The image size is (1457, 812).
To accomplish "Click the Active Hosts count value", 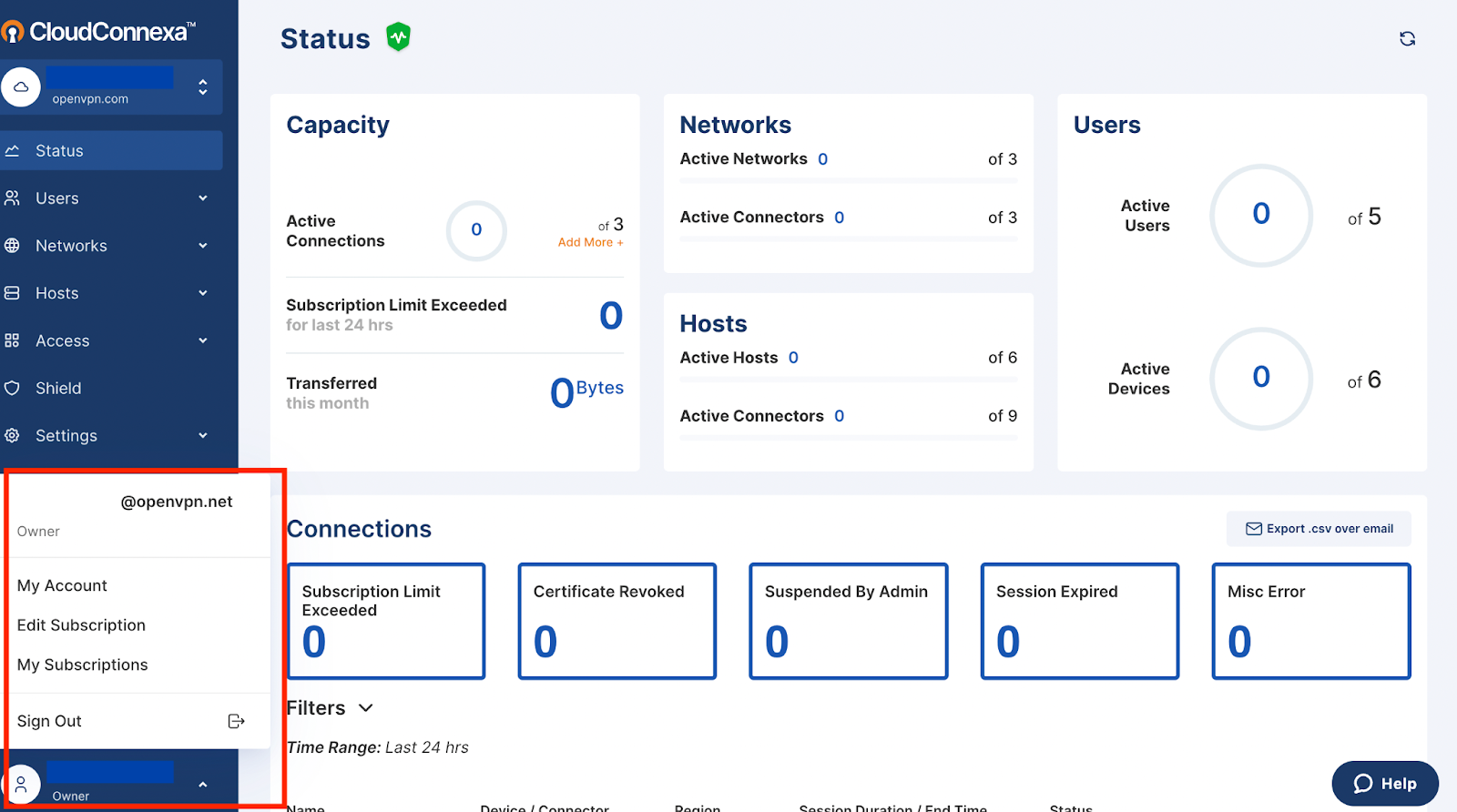I will [x=793, y=358].
